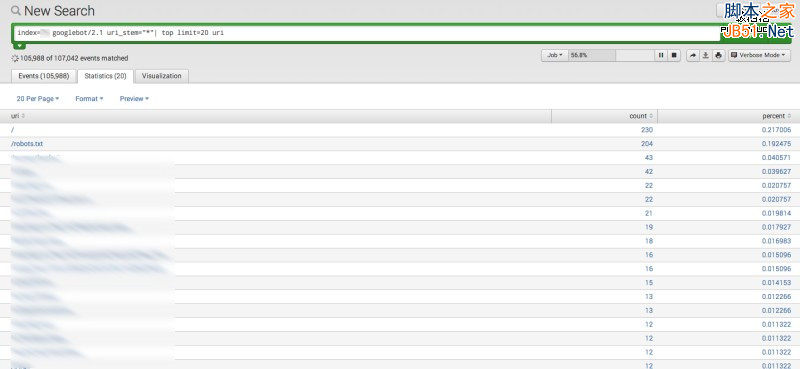Screen dimensions: 800x369
Task: Pause the running search job
Action: [661, 55]
